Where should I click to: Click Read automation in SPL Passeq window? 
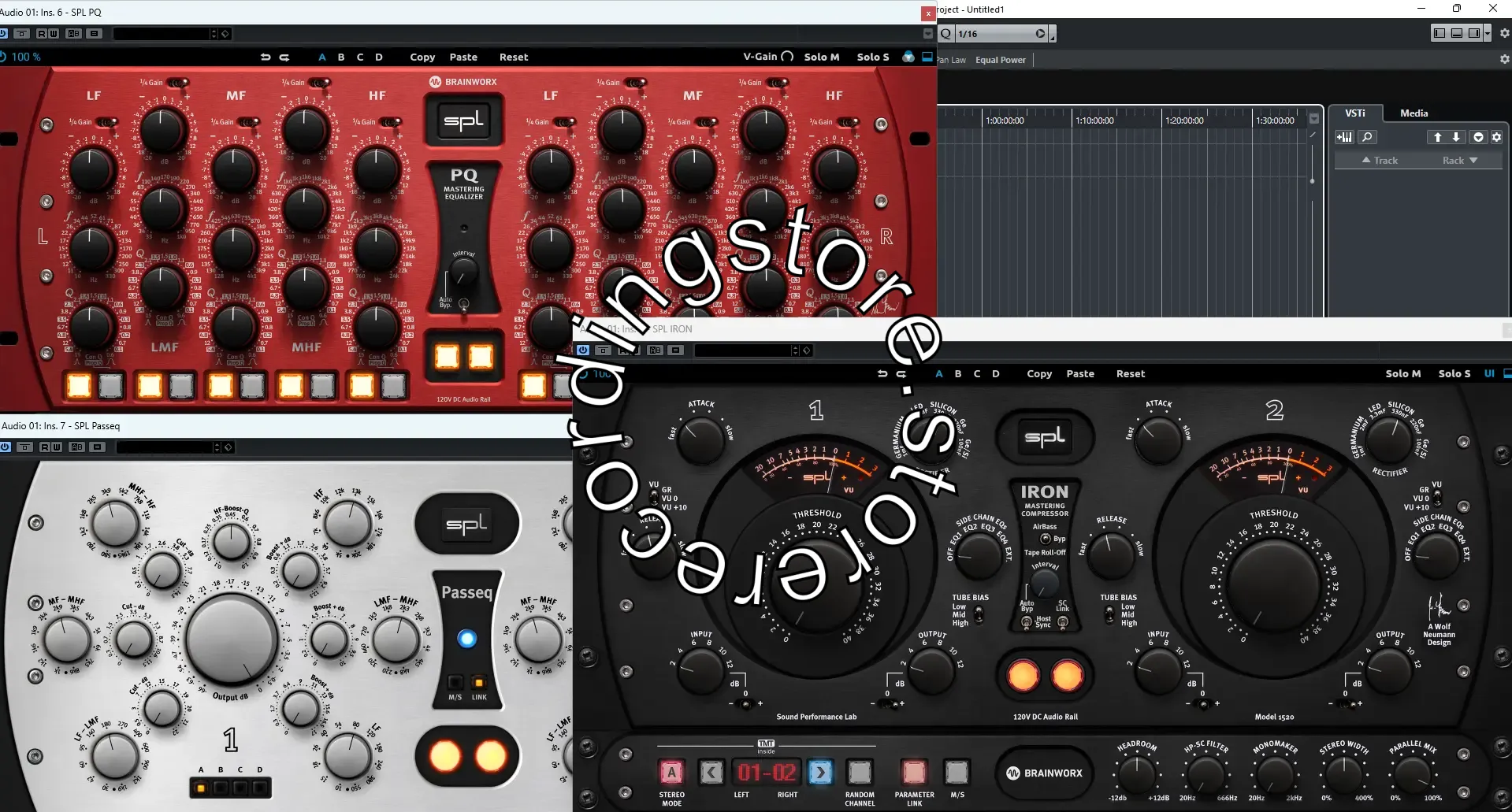pos(46,447)
